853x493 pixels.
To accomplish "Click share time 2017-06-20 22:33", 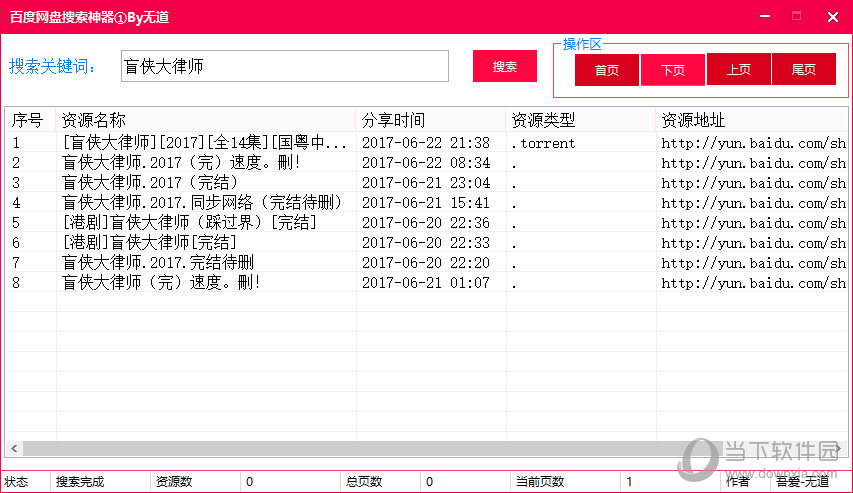I will 426,243.
